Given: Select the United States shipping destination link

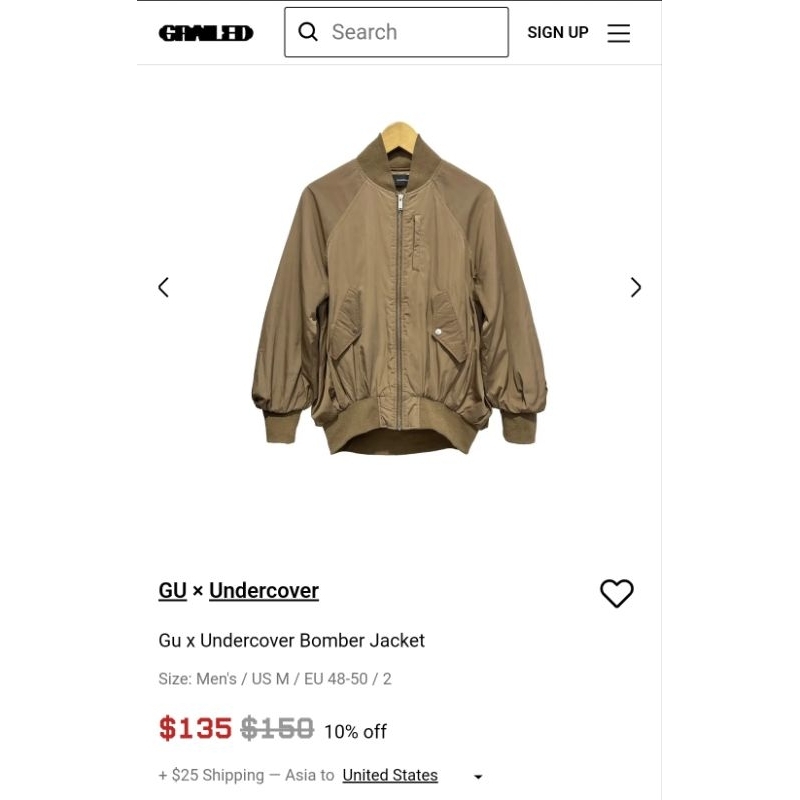Looking at the screenshot, I should point(390,775).
